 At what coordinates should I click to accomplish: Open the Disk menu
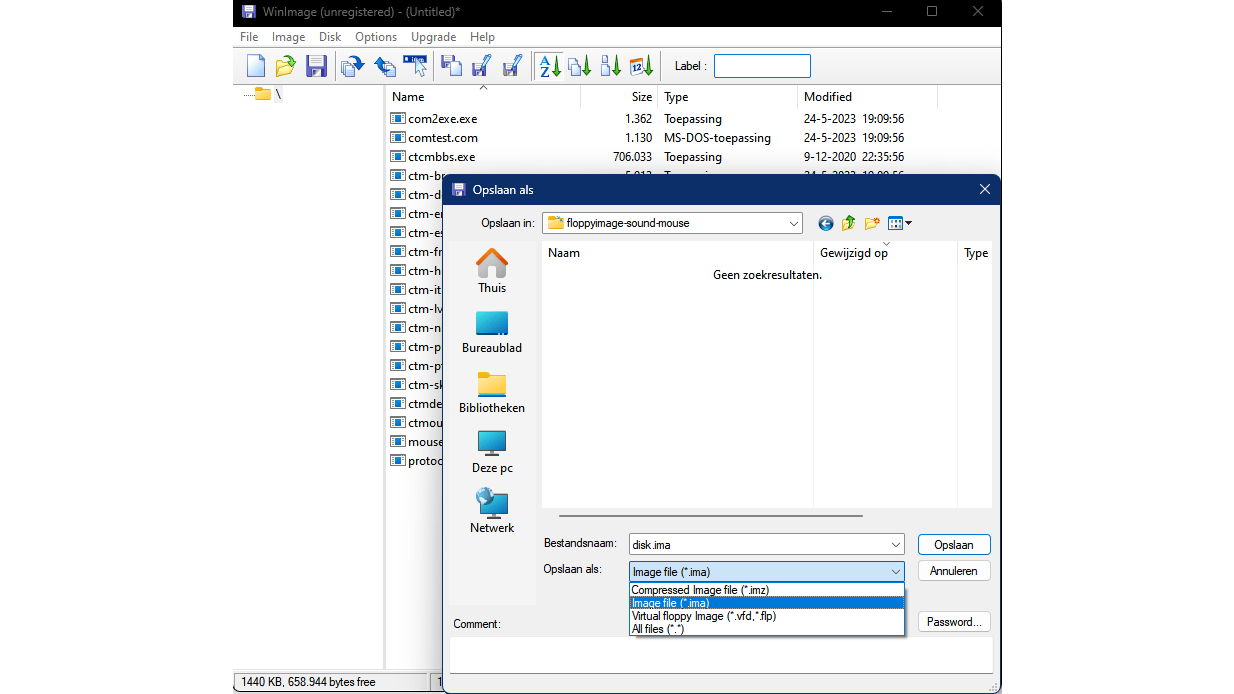click(330, 37)
